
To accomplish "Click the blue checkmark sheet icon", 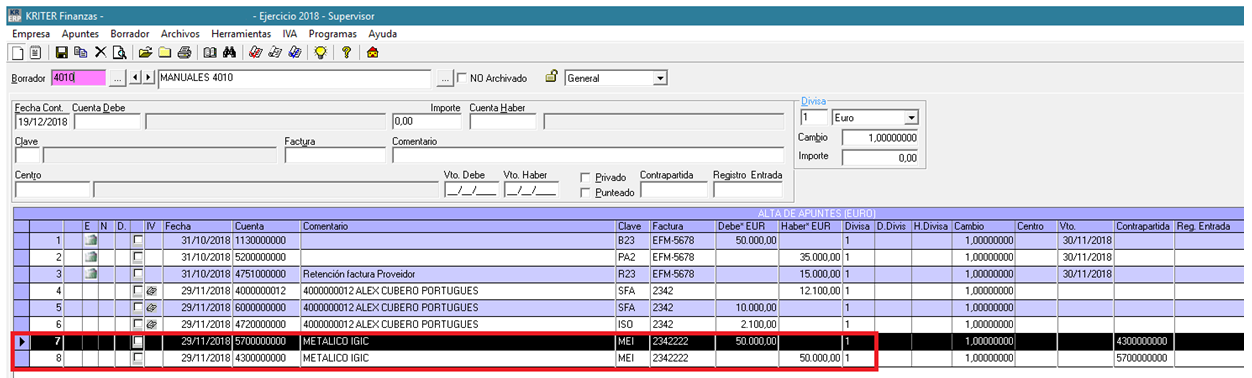I will (x=294, y=52).
